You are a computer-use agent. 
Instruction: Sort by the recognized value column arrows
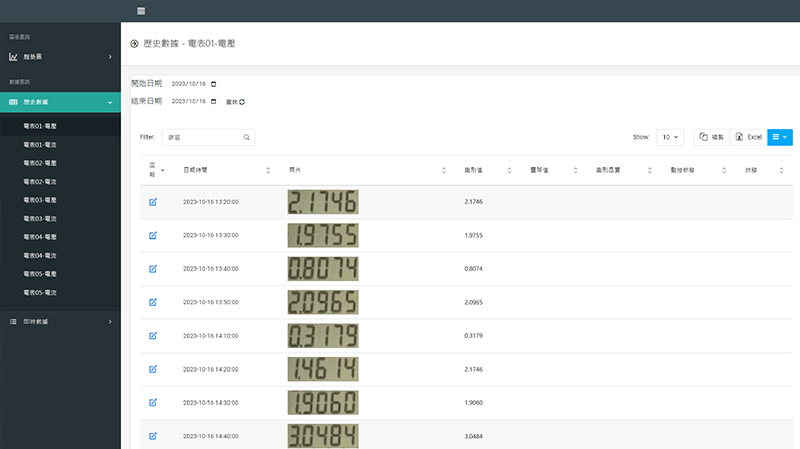509,170
